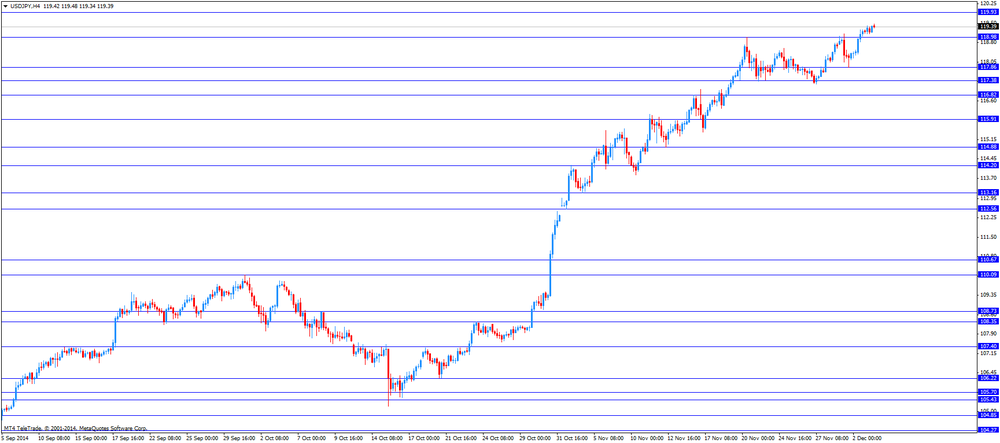
Task: Select the 114.20 horizontal level label
Action: (988, 165)
